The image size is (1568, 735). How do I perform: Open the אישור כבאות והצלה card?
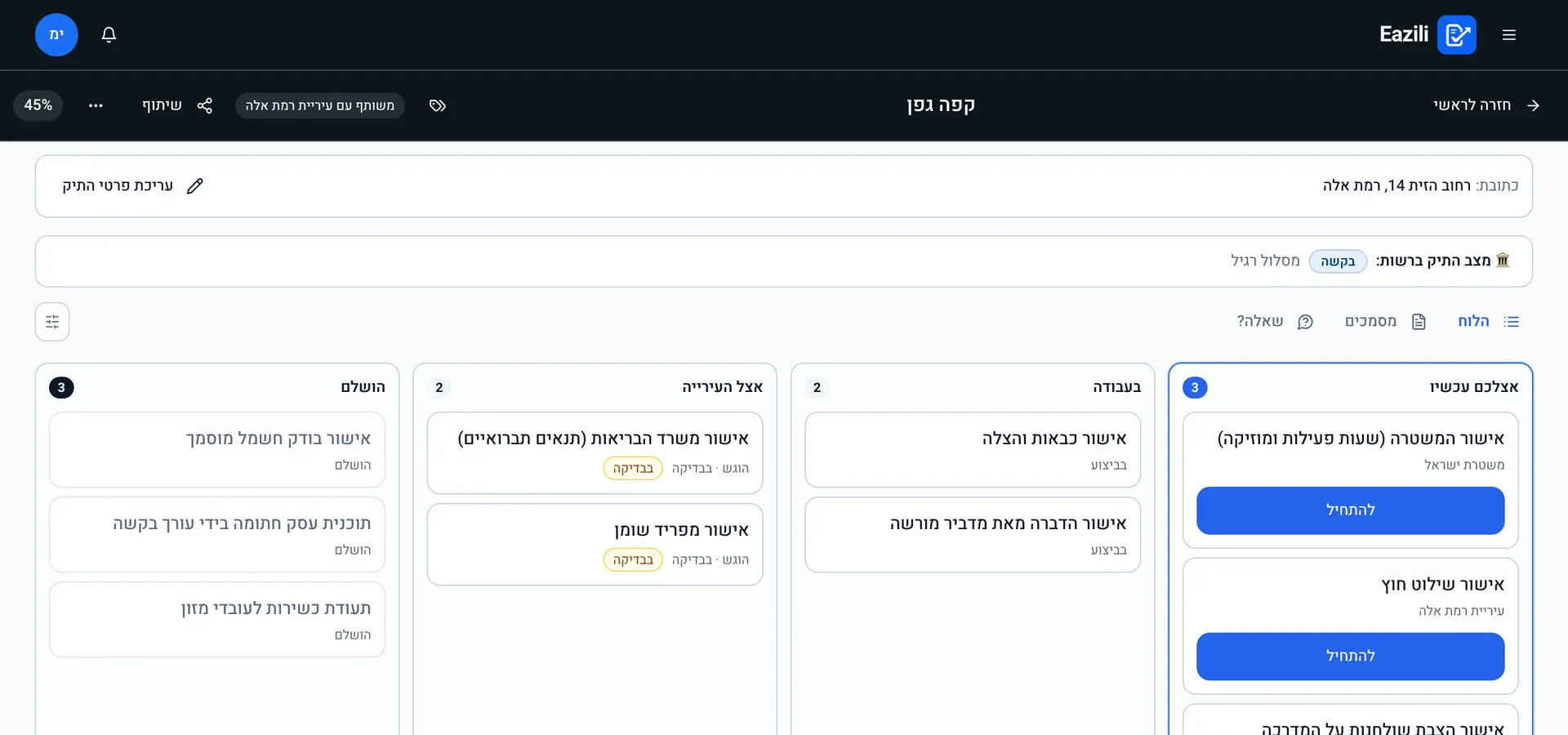[x=973, y=450]
